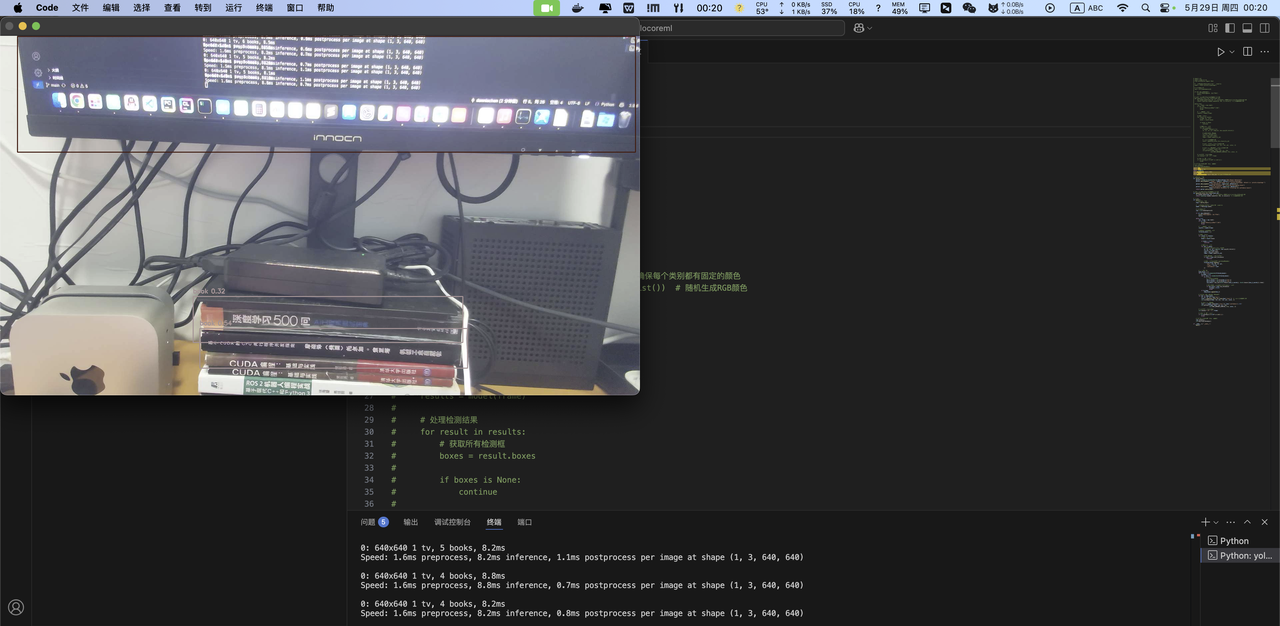Click the command center search field
The height and width of the screenshot is (626, 1280).
tap(740, 28)
